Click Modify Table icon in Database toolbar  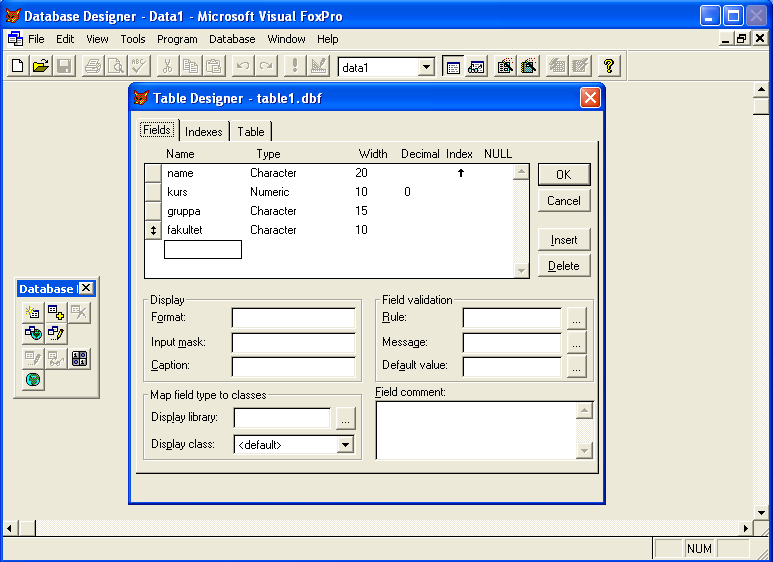(33, 358)
